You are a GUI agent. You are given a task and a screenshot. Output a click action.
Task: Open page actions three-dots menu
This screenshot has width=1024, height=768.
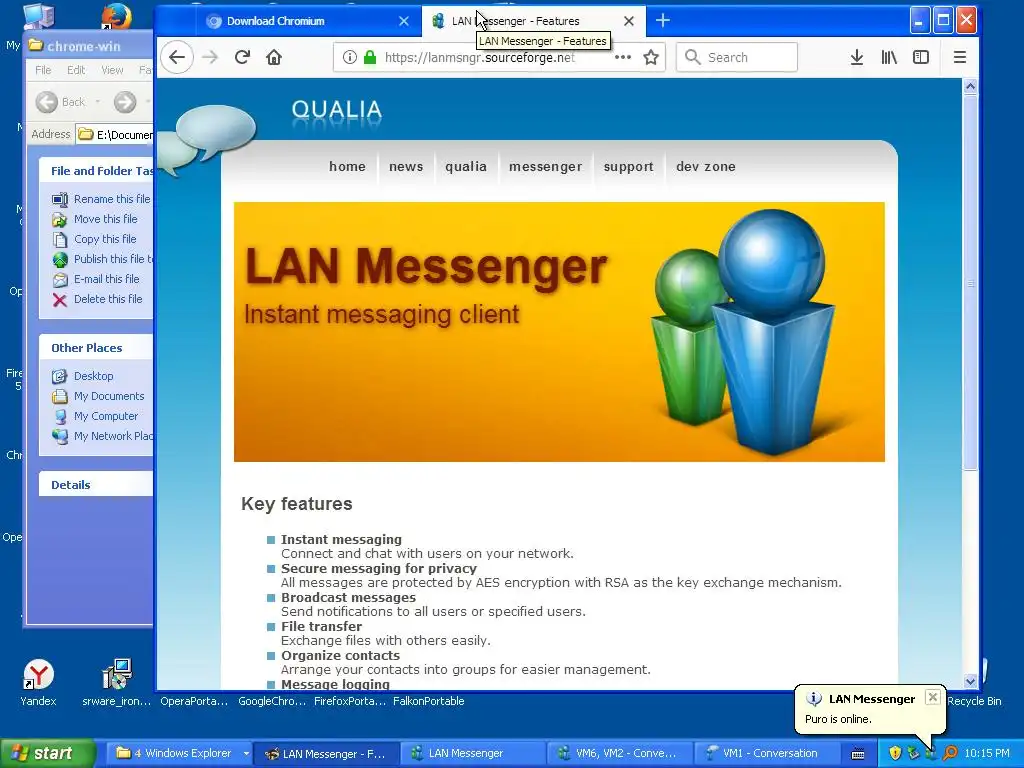(623, 57)
